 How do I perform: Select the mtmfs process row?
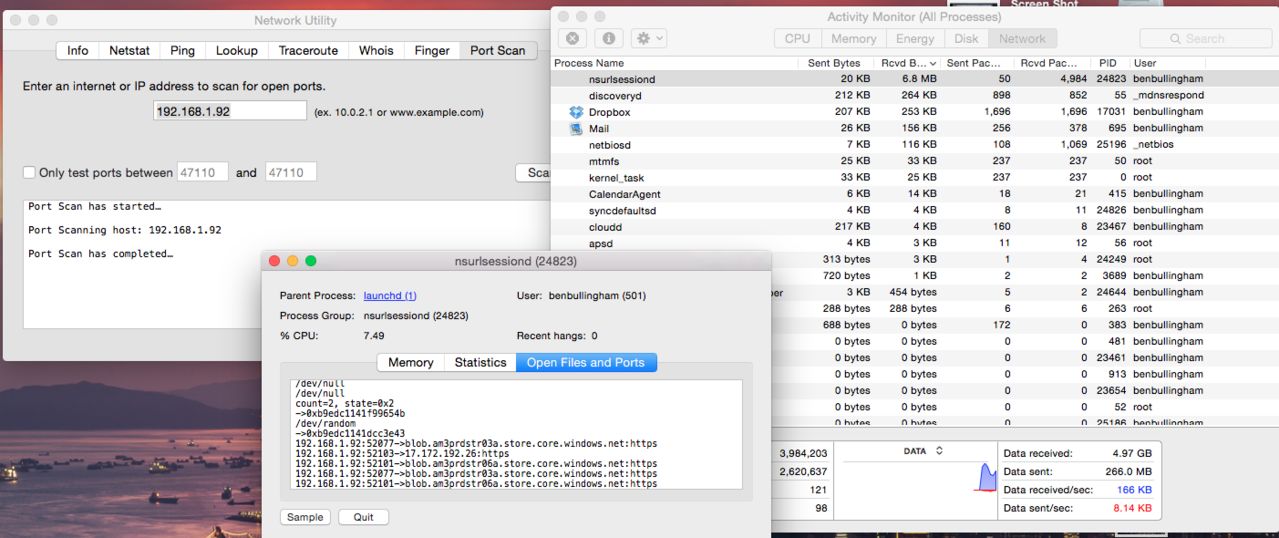point(915,161)
